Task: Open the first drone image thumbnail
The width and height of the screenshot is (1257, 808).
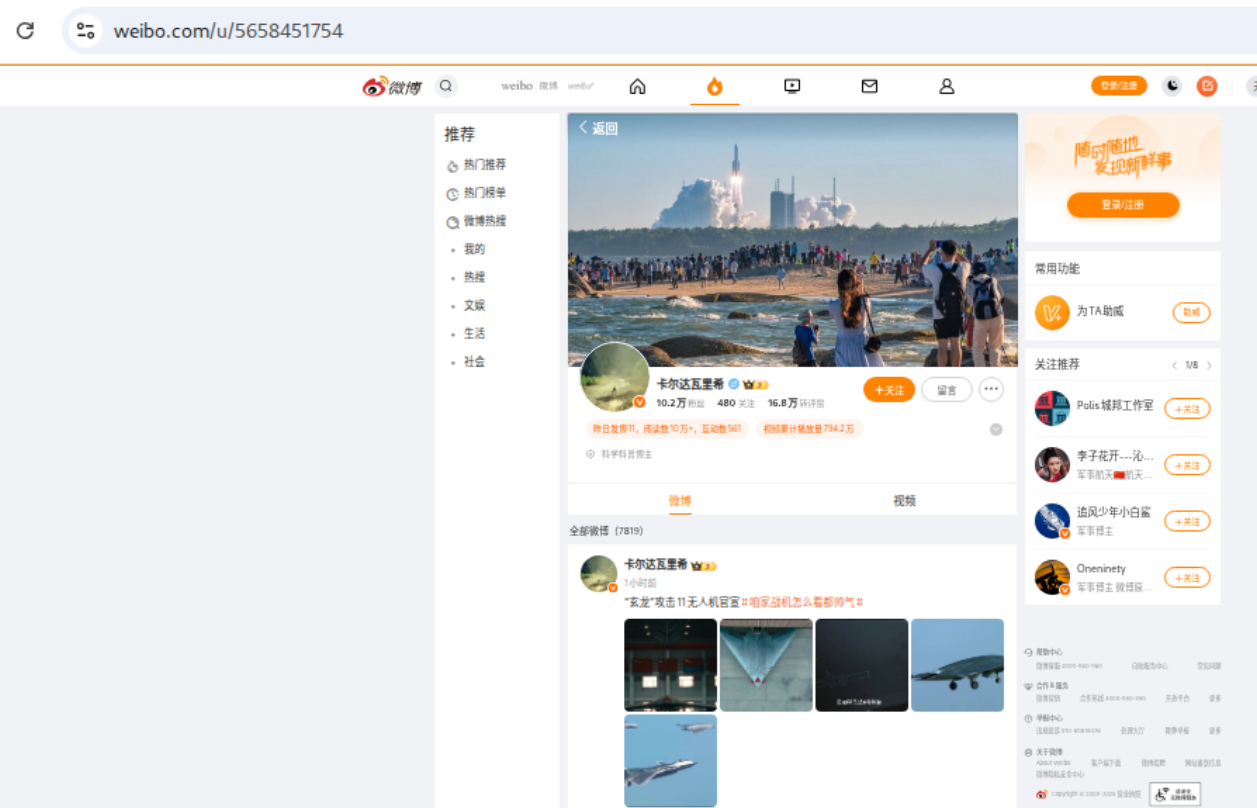Action: (x=670, y=665)
